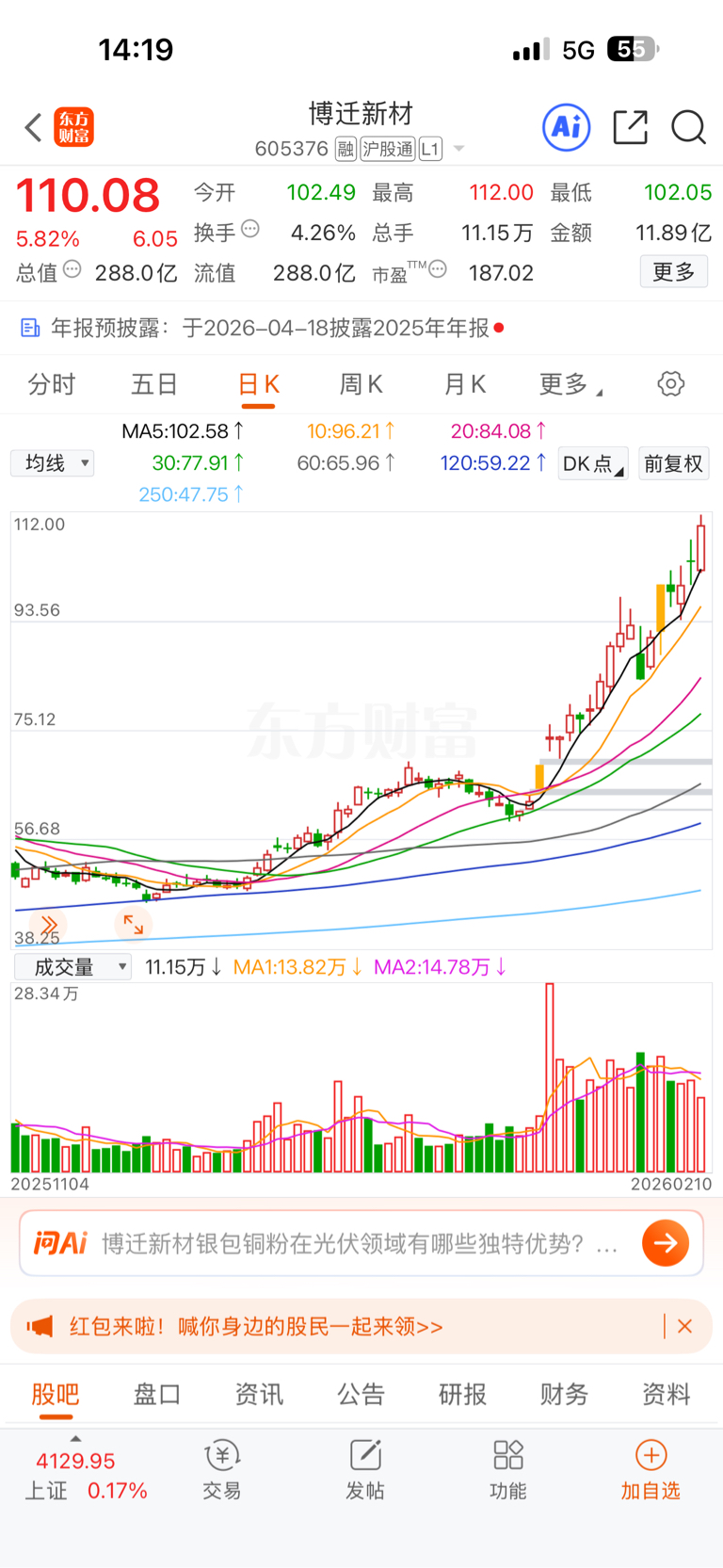The image size is (723, 1568).
Task: Tap the 问Ai logo icon
Action: pos(60,1243)
